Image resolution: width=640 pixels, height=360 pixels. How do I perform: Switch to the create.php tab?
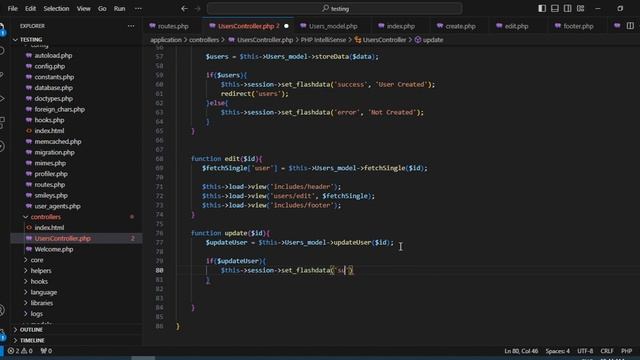point(460,26)
